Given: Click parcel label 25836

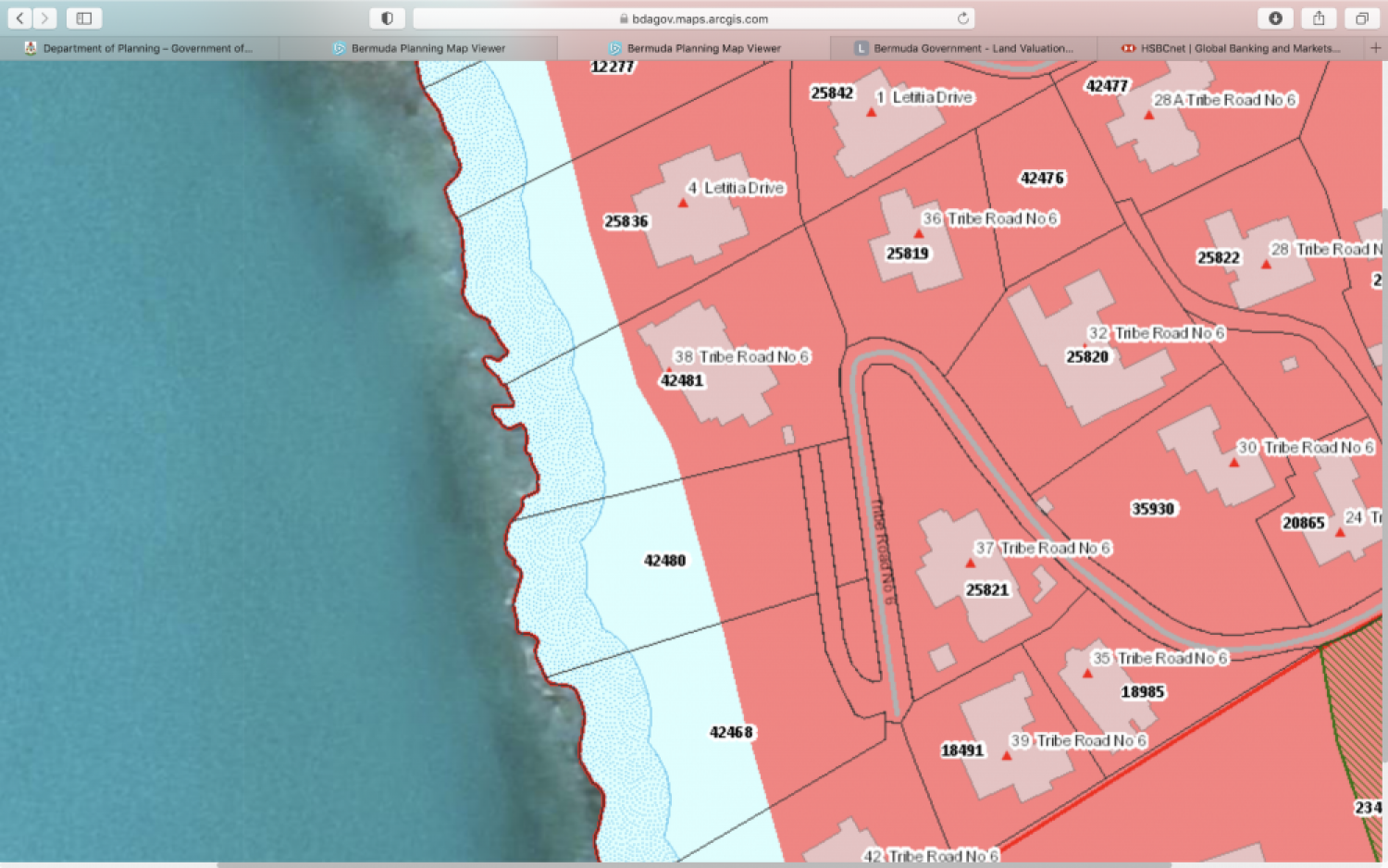Looking at the screenshot, I should [626, 221].
